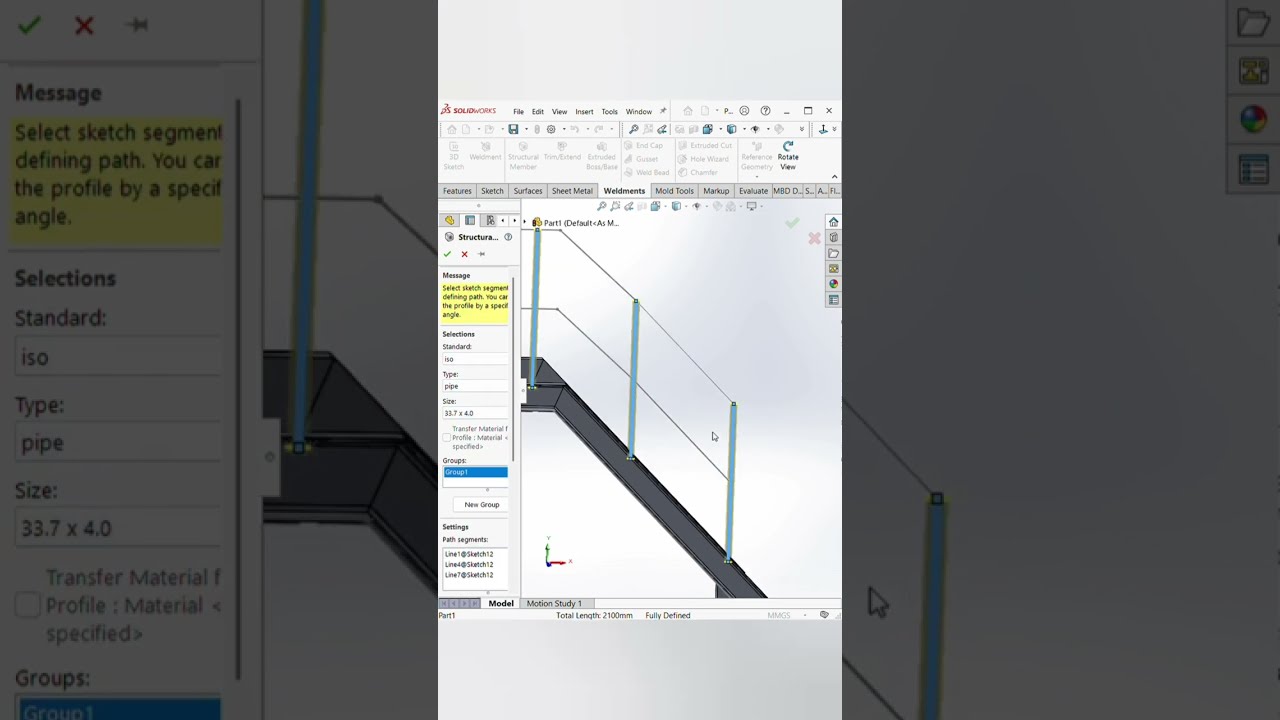1280x720 pixels.
Task: Open the Appearances color ball in task pane
Action: coord(833,284)
